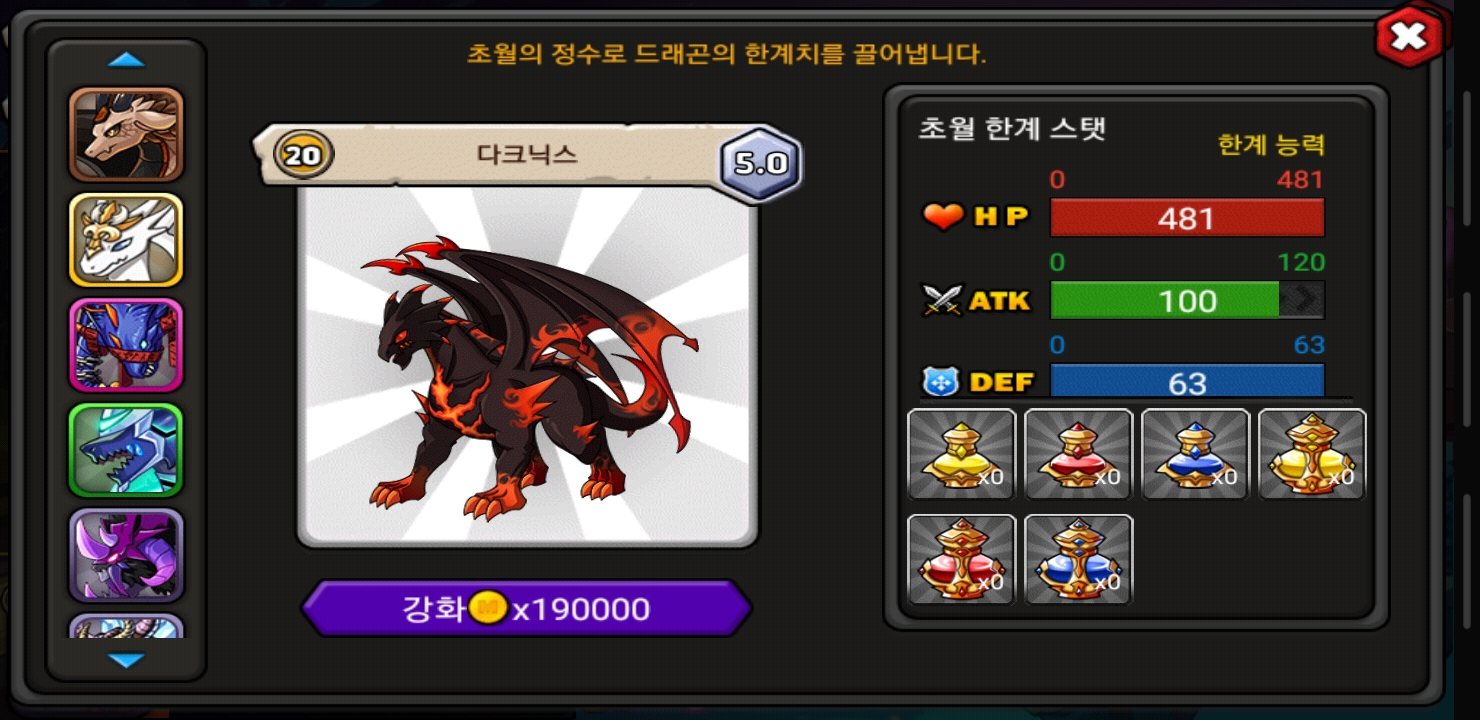Choose the blue dragon with pink frame

pos(126,345)
